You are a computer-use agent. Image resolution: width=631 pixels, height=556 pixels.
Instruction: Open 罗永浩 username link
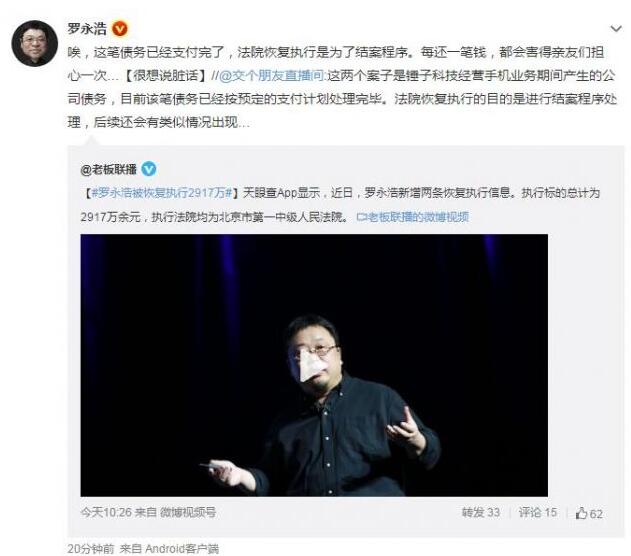tap(87, 29)
